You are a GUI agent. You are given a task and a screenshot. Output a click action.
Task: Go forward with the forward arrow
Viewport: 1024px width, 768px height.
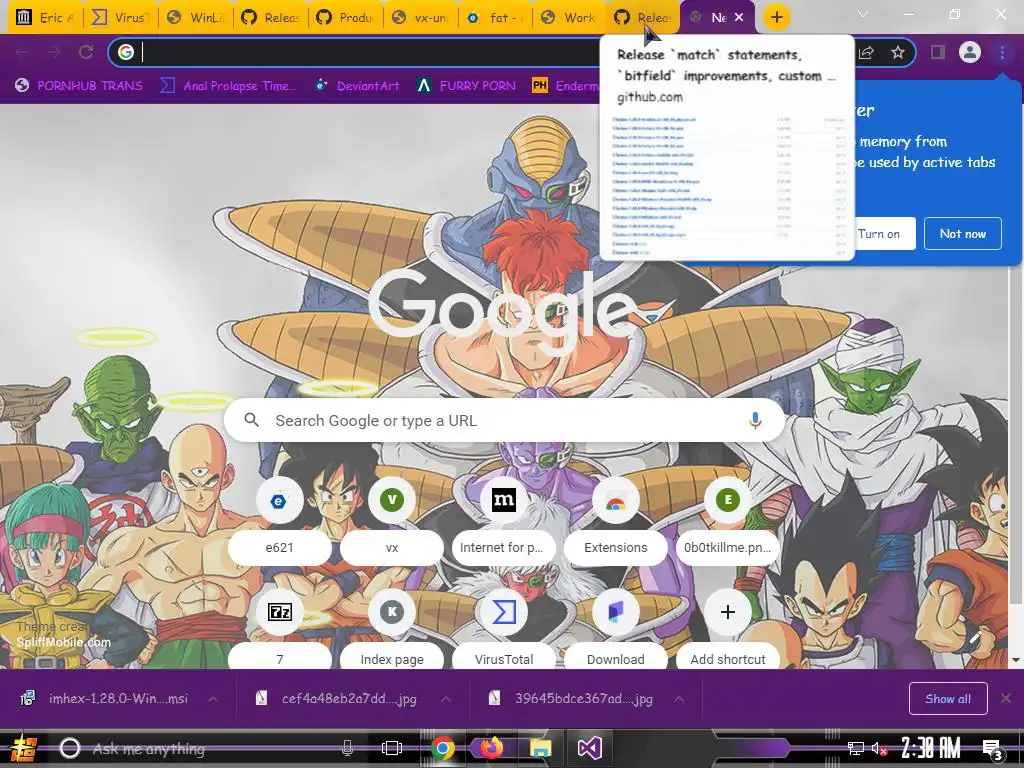coord(54,52)
